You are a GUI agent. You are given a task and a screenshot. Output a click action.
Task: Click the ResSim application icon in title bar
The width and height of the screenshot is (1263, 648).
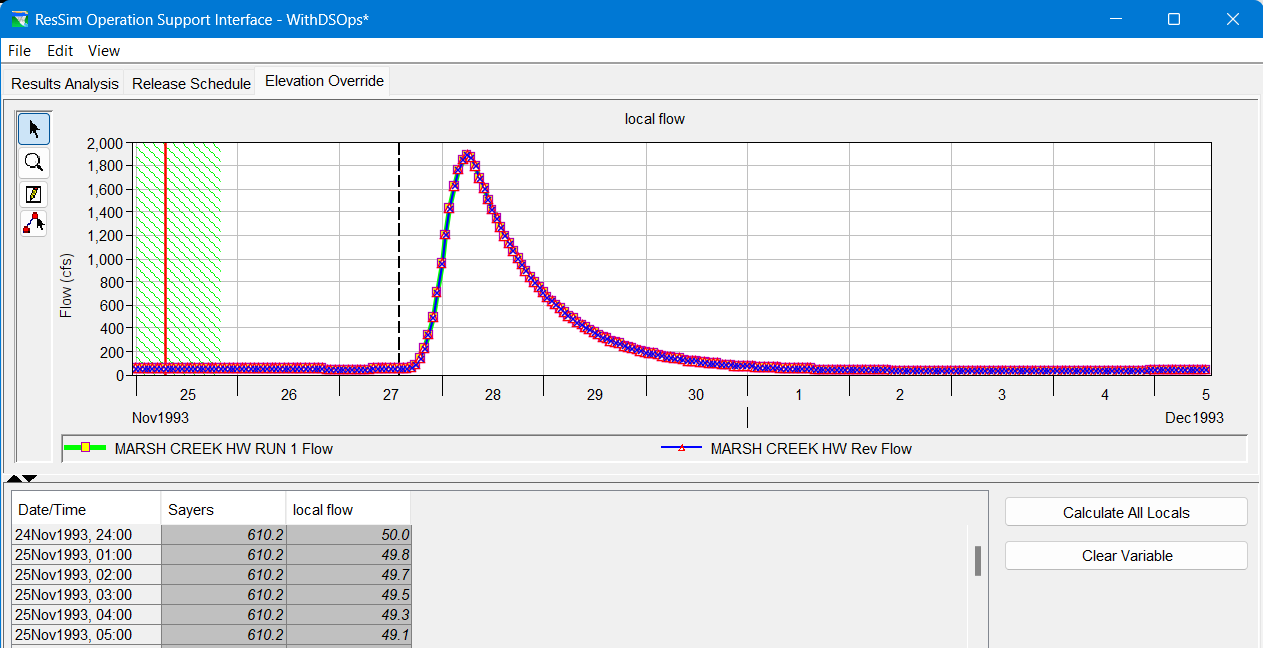(x=18, y=19)
